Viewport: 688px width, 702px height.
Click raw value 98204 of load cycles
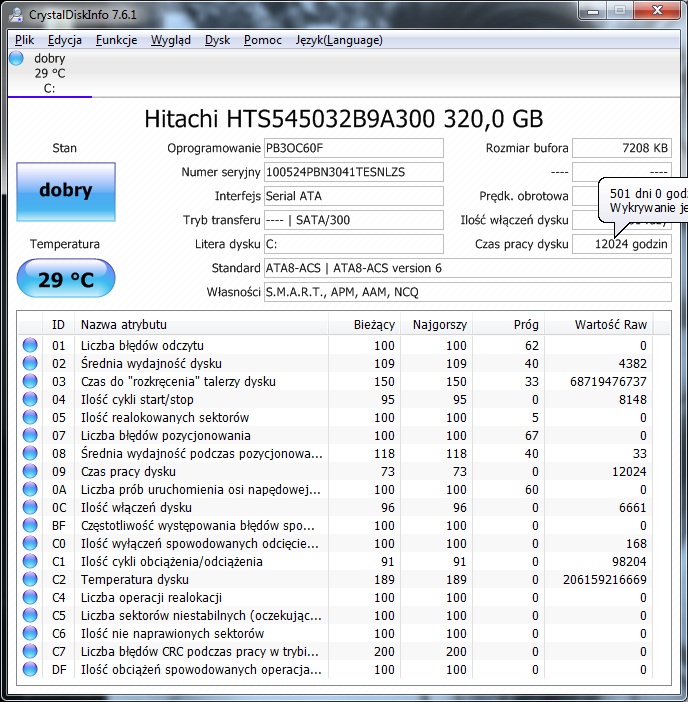point(629,561)
